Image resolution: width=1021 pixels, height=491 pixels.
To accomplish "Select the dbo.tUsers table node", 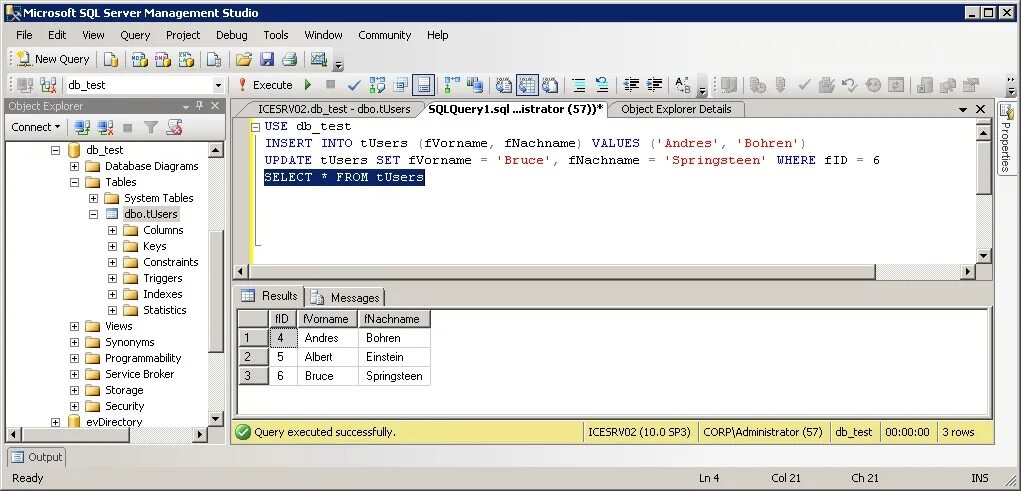I will tap(150, 214).
